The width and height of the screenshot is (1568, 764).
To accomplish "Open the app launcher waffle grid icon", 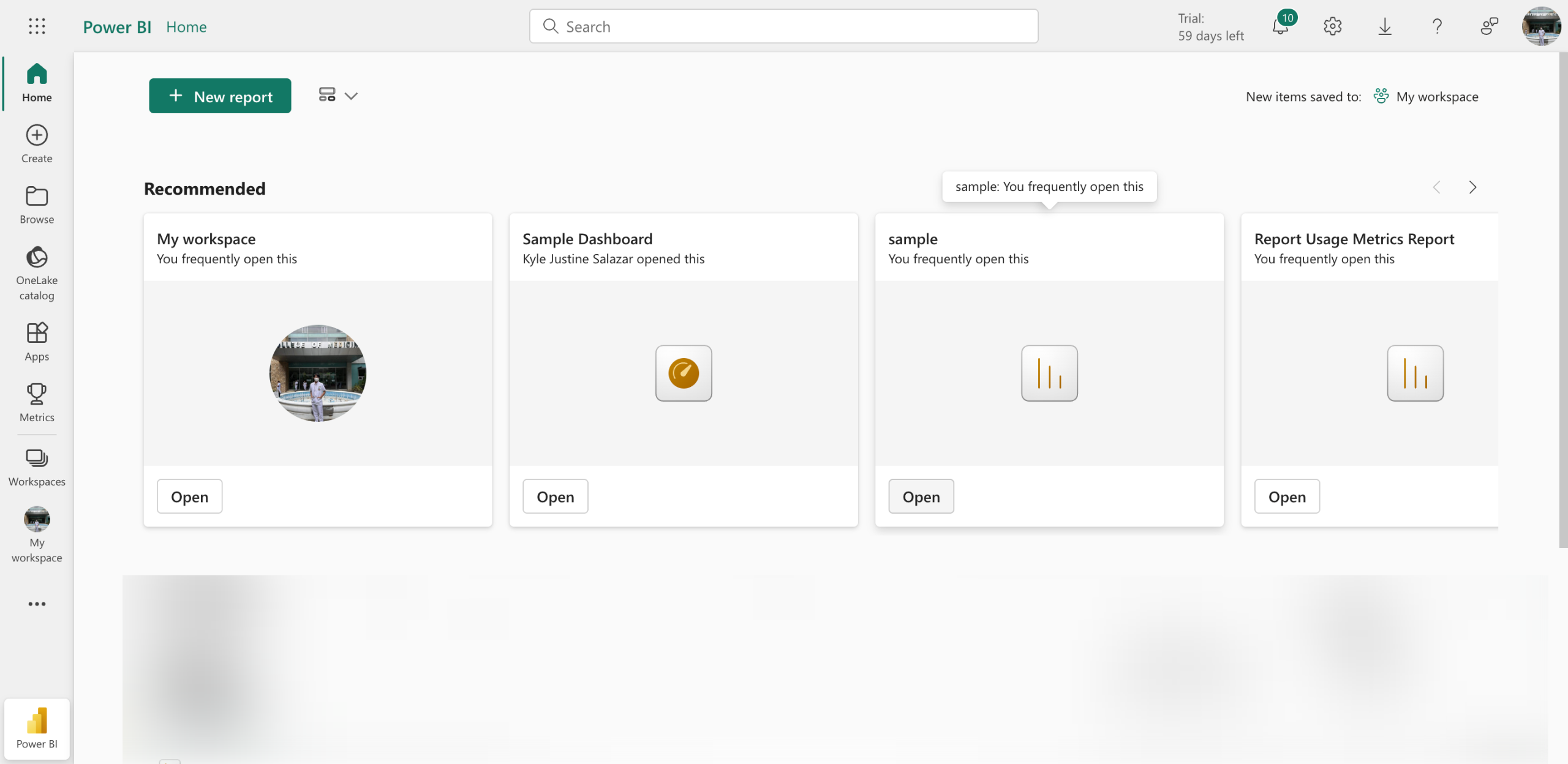I will 37,26.
